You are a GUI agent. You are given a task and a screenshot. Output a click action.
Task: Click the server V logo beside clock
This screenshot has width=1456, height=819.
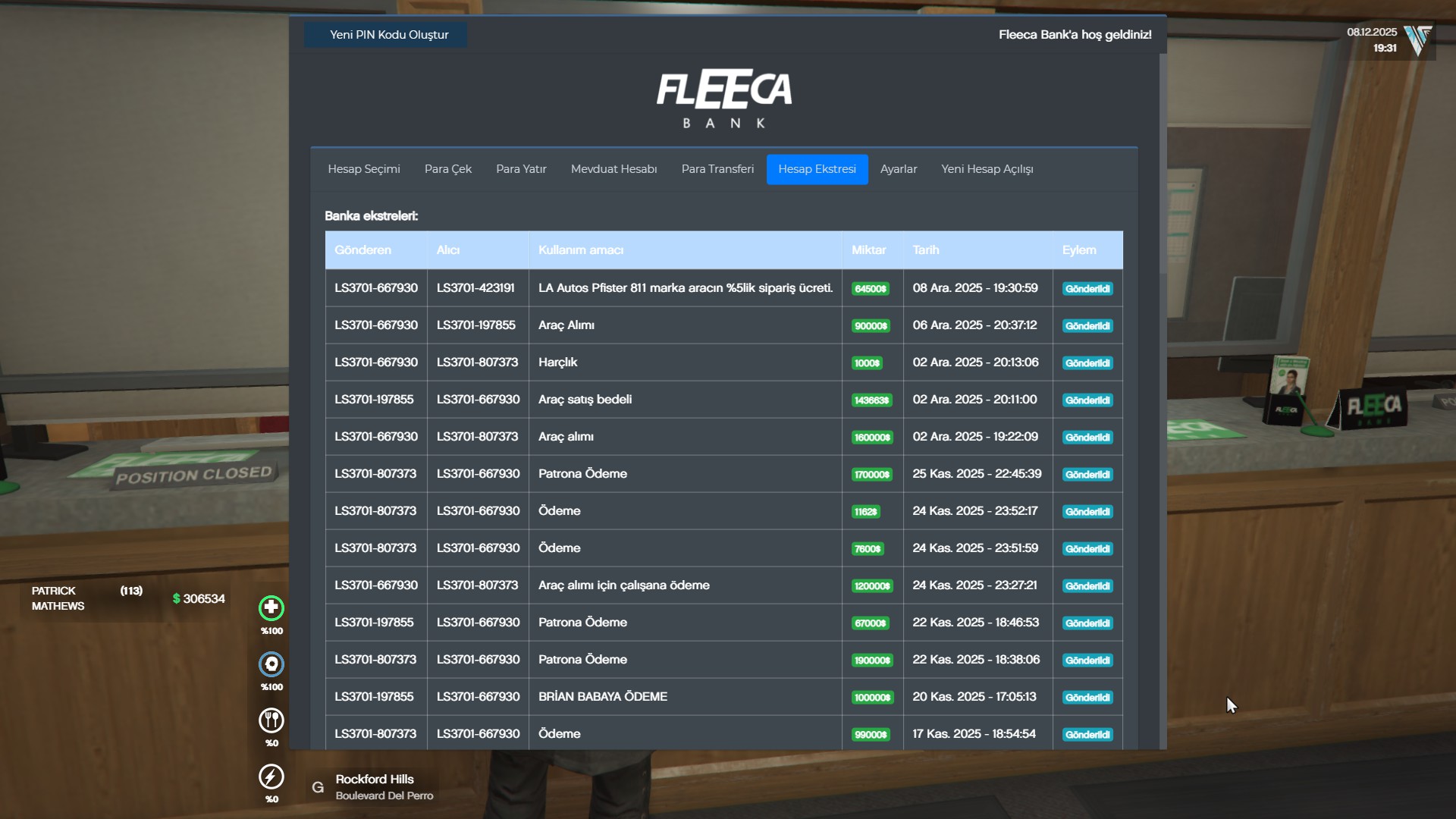(1417, 40)
